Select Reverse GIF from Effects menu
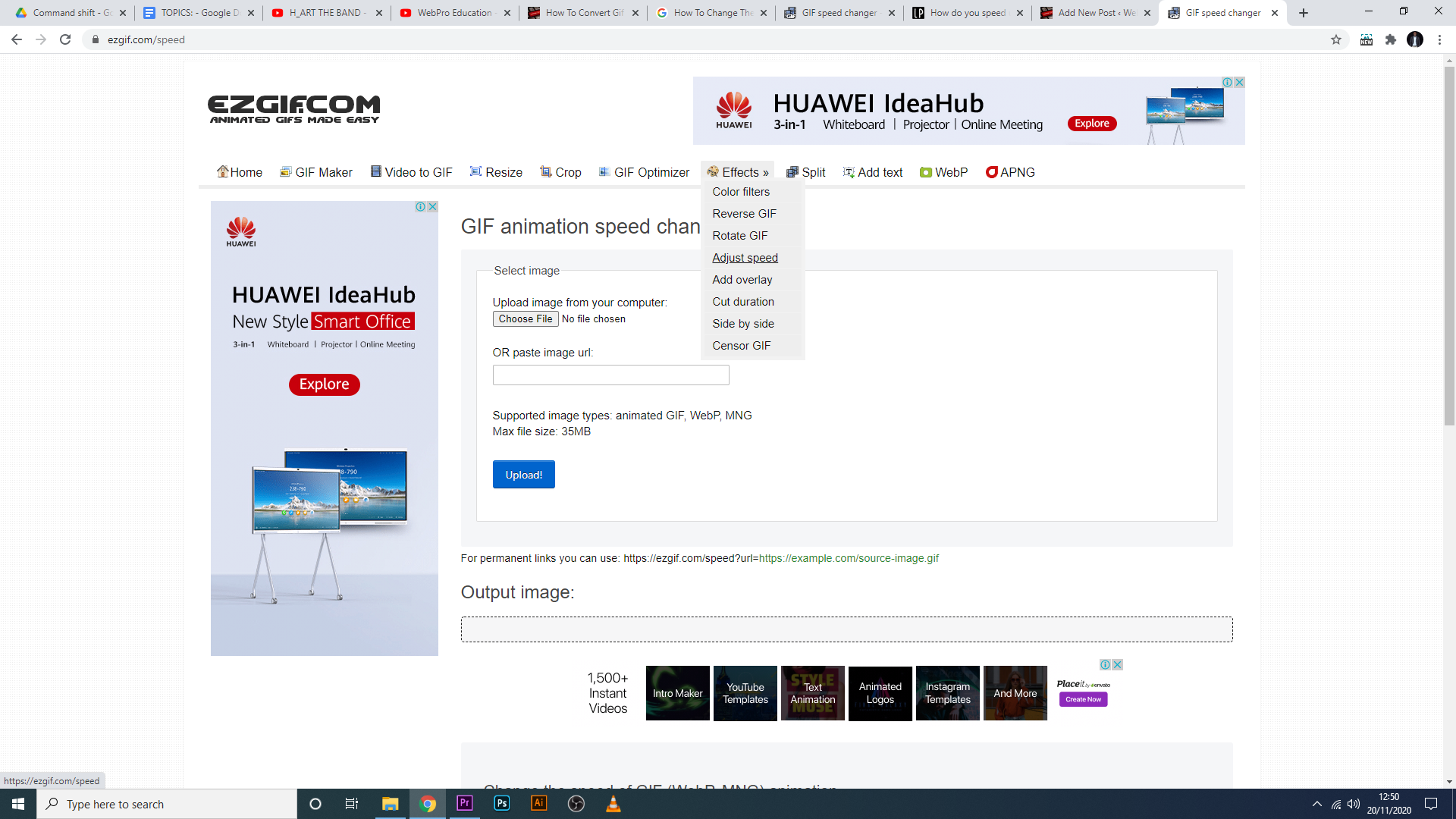The image size is (1456, 819). tap(745, 214)
